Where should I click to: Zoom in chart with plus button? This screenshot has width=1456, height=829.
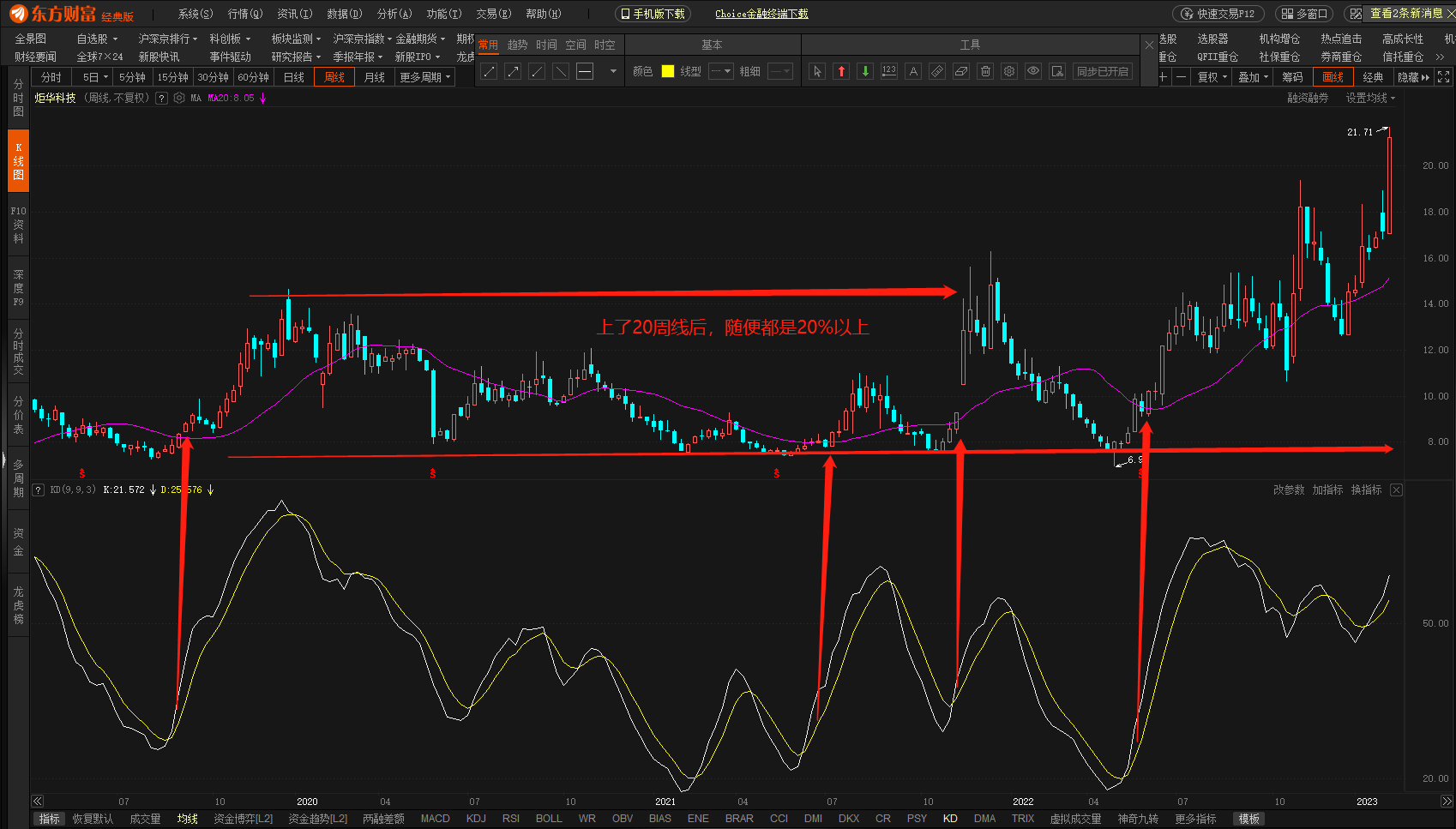coord(1163,77)
